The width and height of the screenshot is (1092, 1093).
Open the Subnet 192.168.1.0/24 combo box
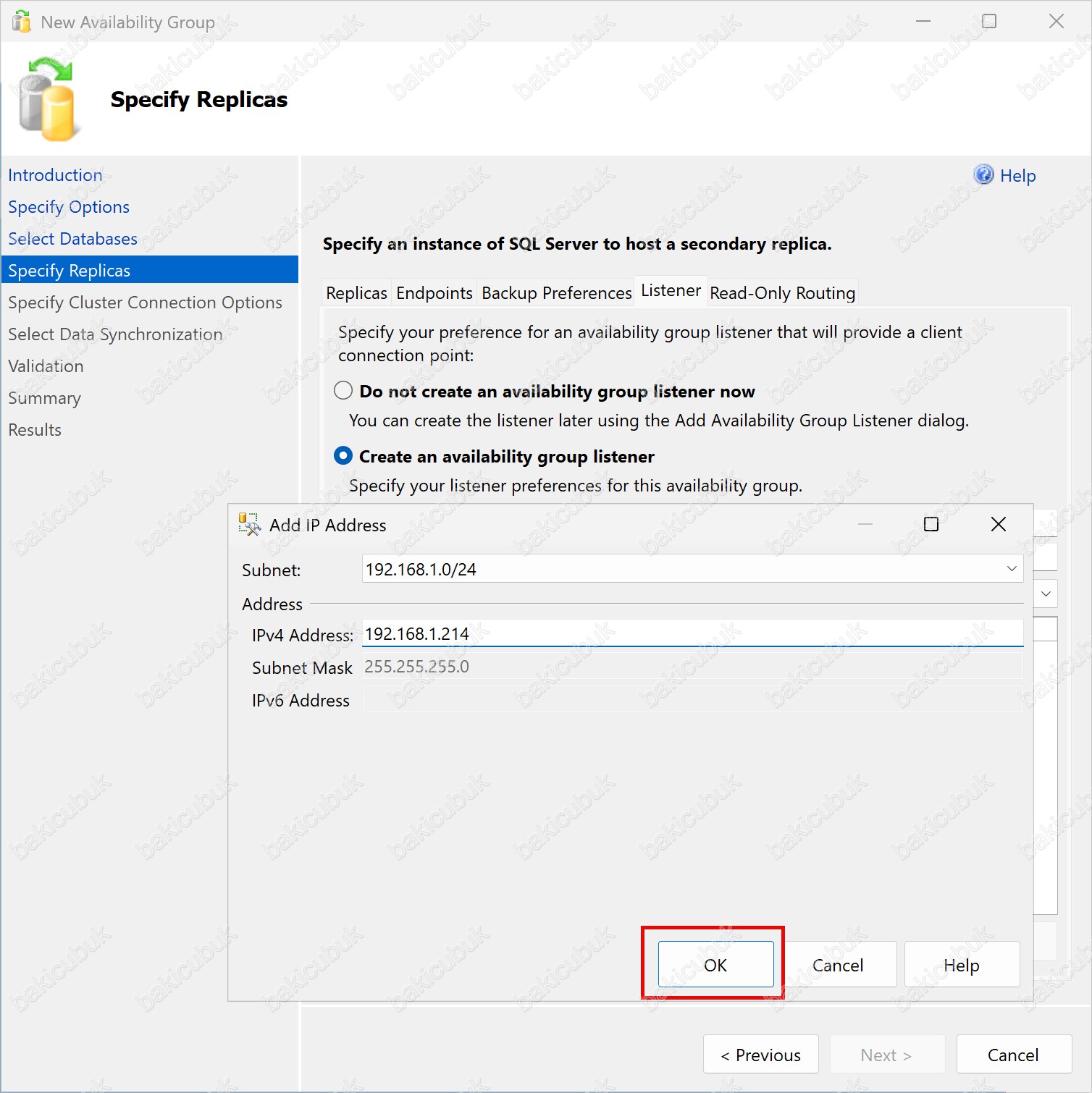coord(692,569)
